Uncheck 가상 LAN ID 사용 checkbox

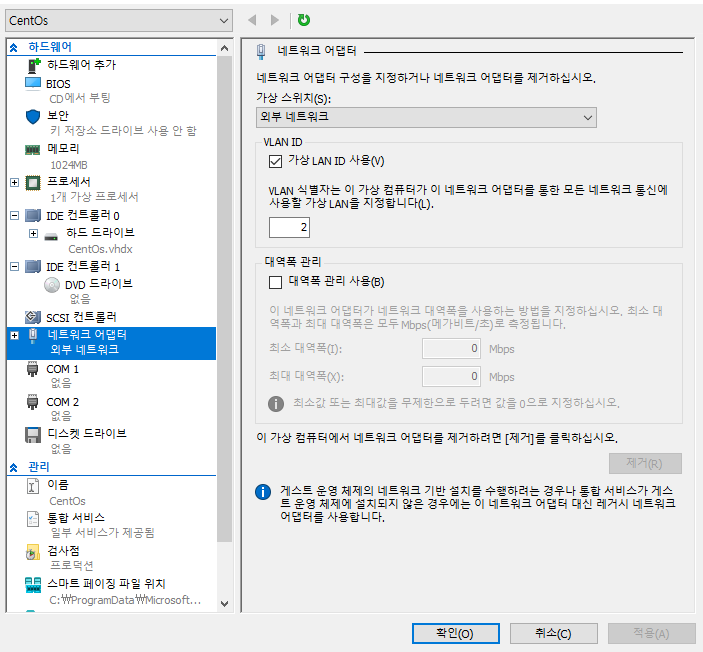275,161
